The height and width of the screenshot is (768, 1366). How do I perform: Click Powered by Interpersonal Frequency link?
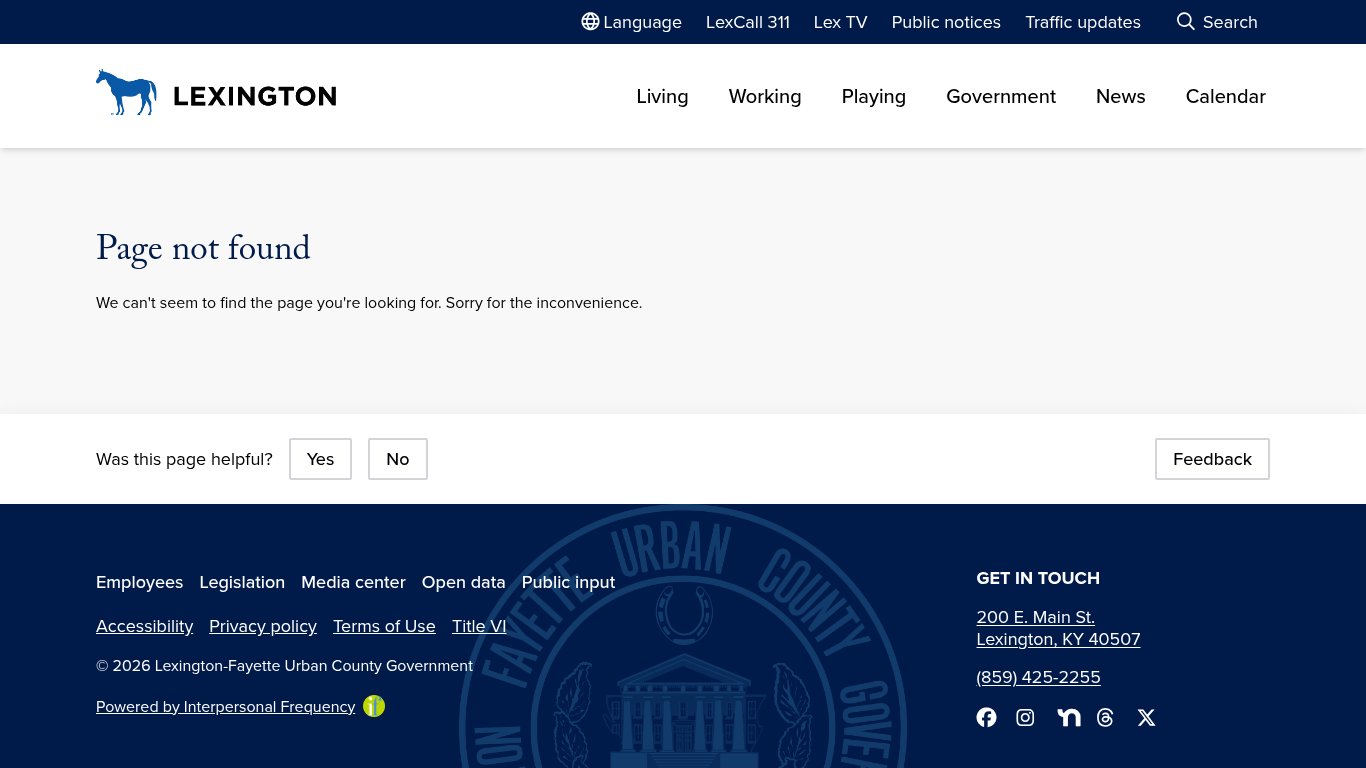(x=225, y=706)
